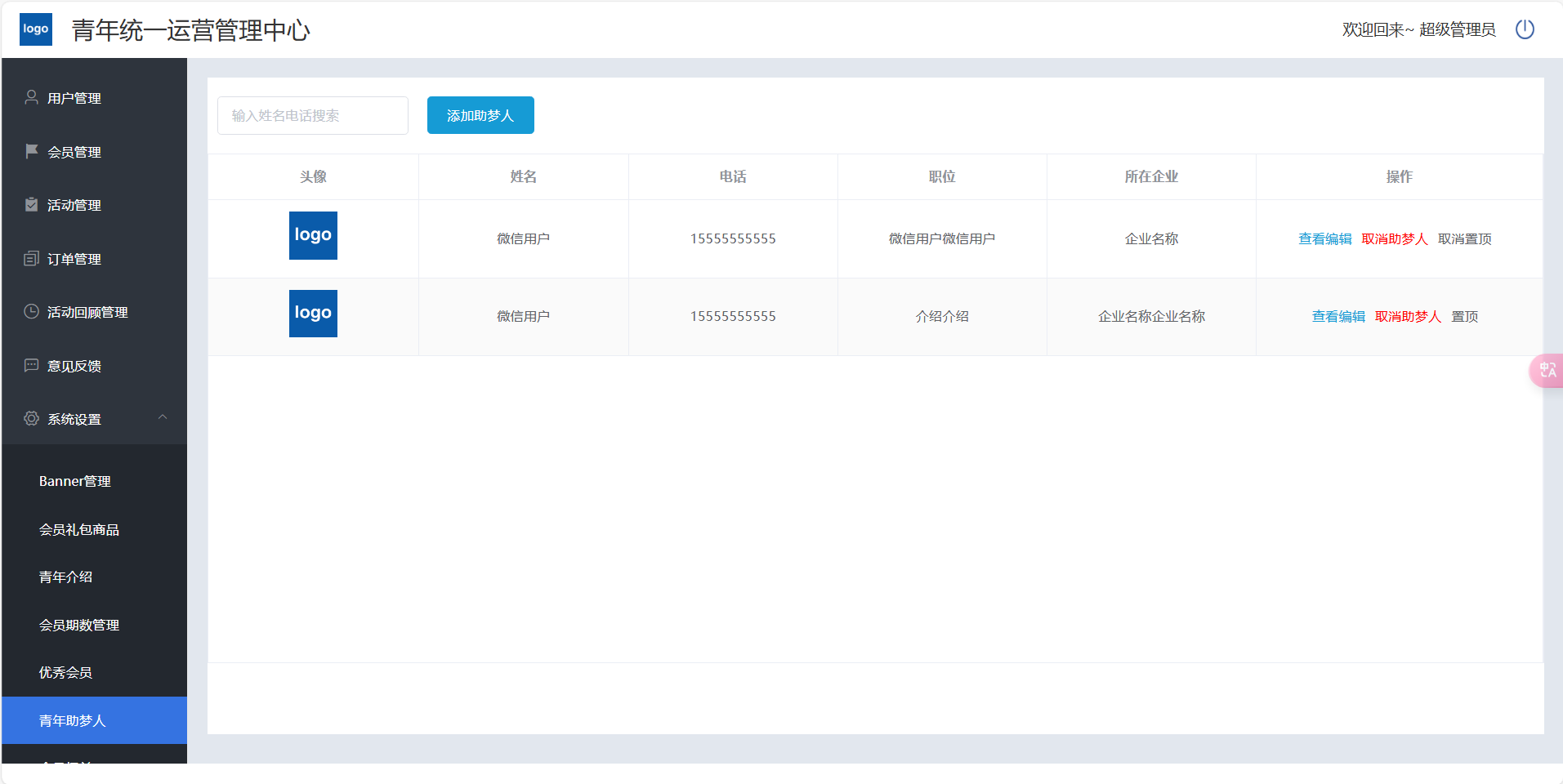Click the 企业名称 company cell in first row

click(x=1151, y=238)
